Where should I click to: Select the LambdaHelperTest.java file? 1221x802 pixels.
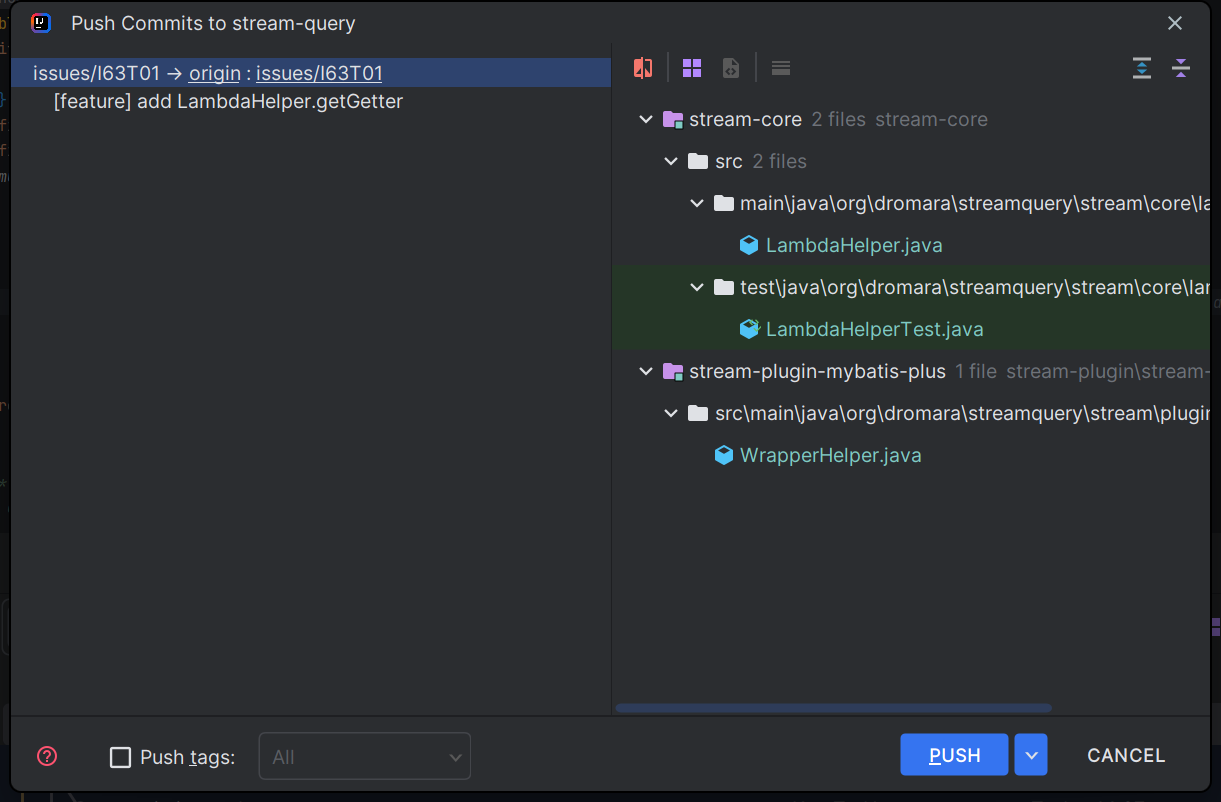pyautogui.click(x=874, y=329)
